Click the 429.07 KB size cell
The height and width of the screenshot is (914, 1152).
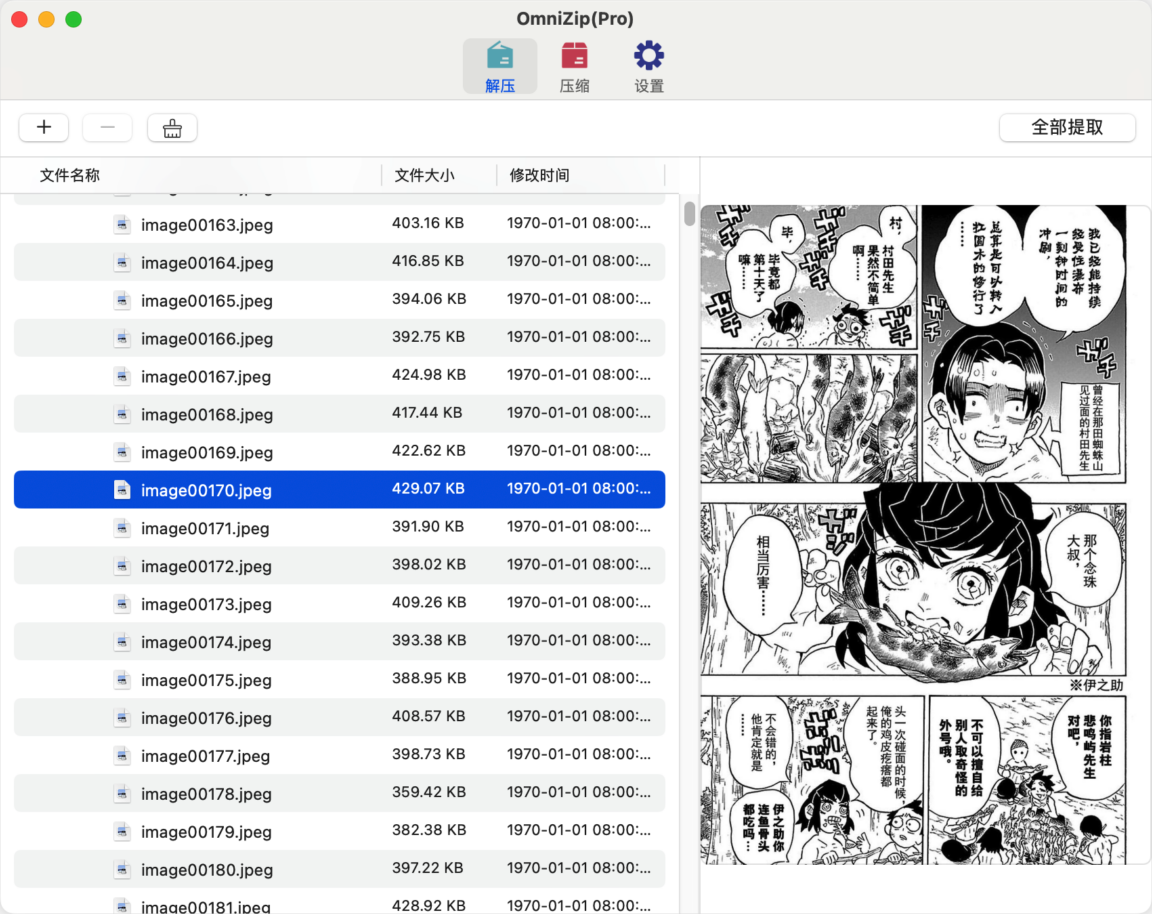coord(428,489)
